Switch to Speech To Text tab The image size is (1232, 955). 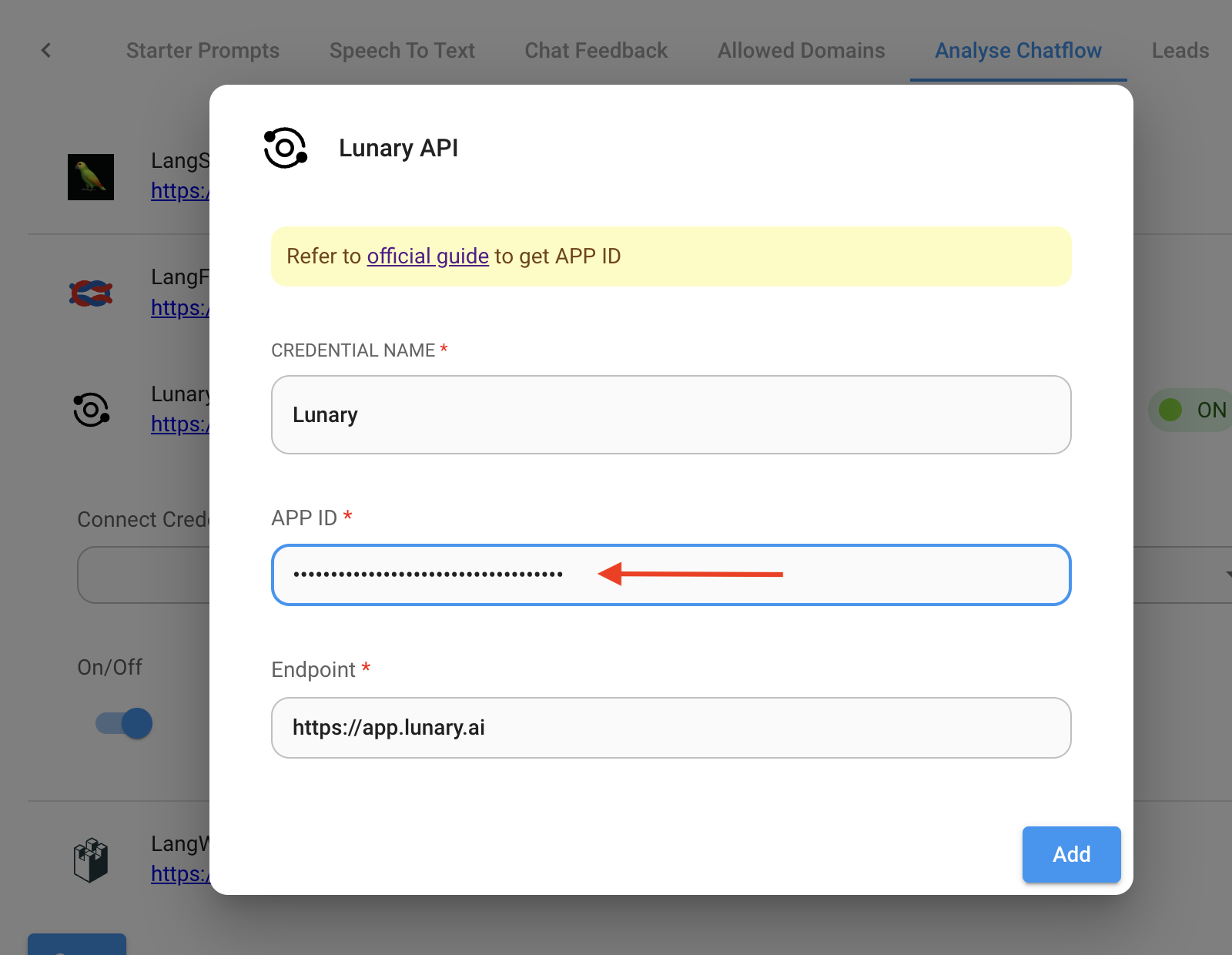[402, 51]
